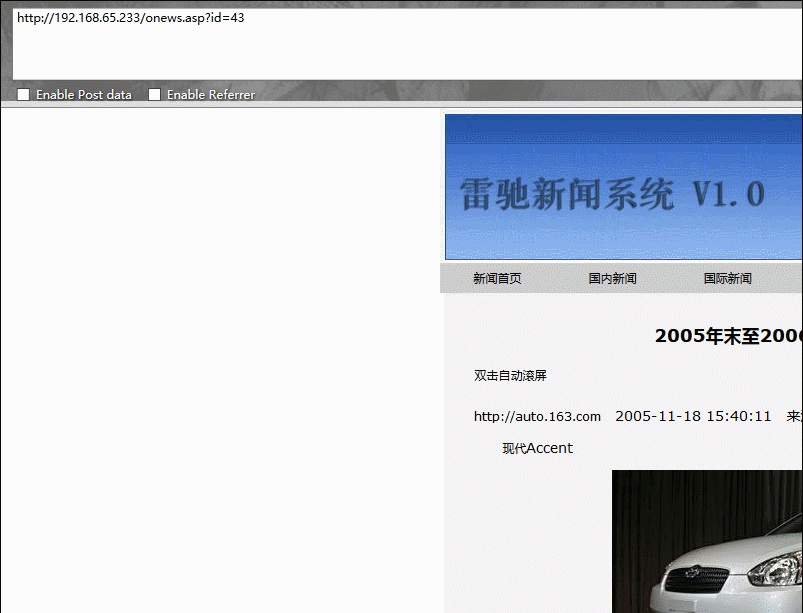Click the 雷驰新闻系统 banner title

567,194
